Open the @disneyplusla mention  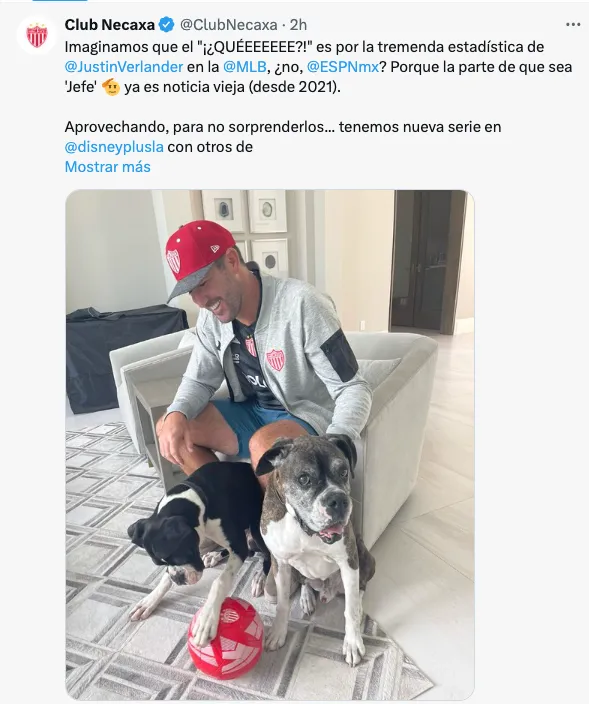pos(114,147)
